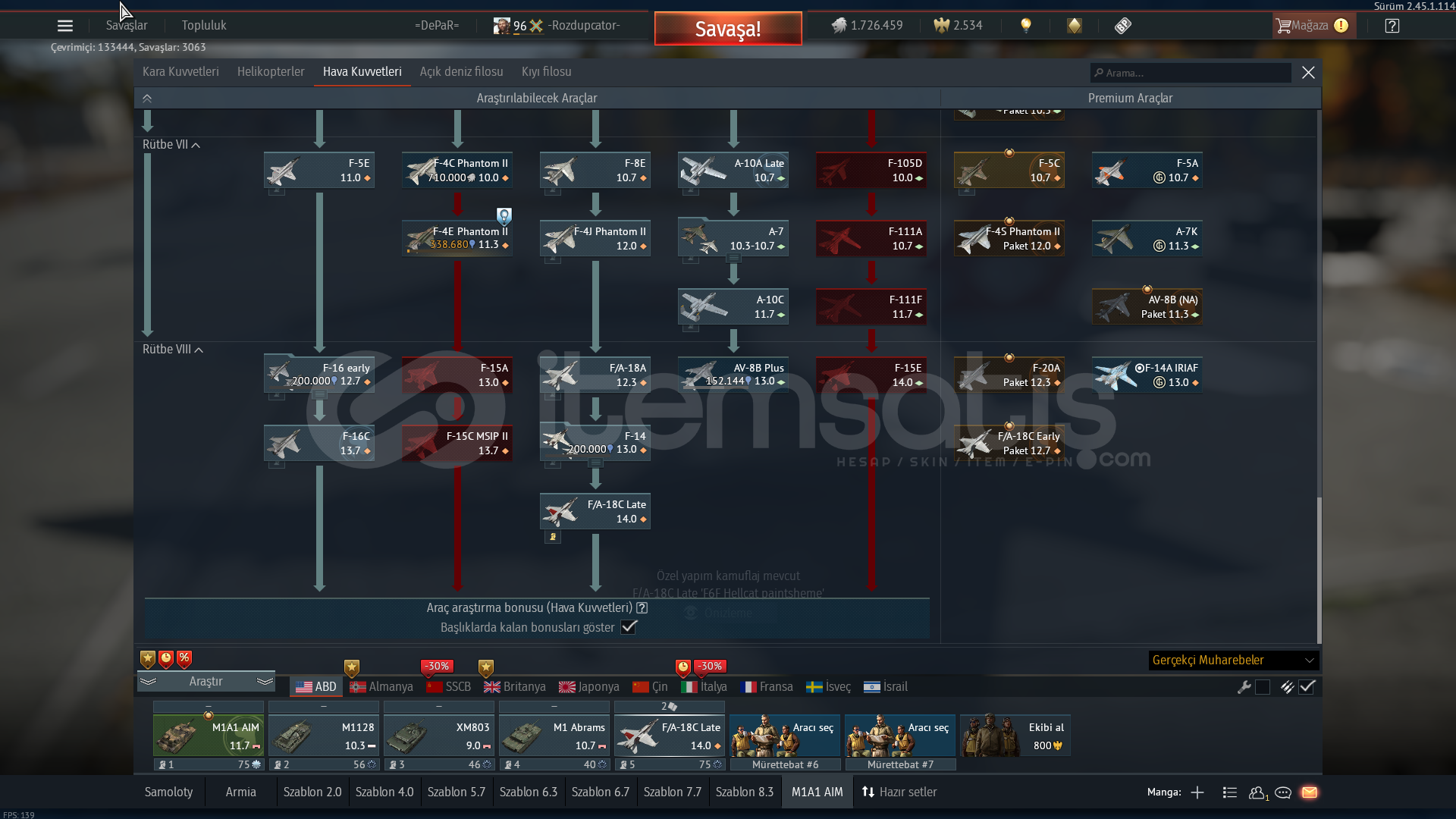Close the research tree window with X
The image size is (1456, 819).
coord(1308,72)
